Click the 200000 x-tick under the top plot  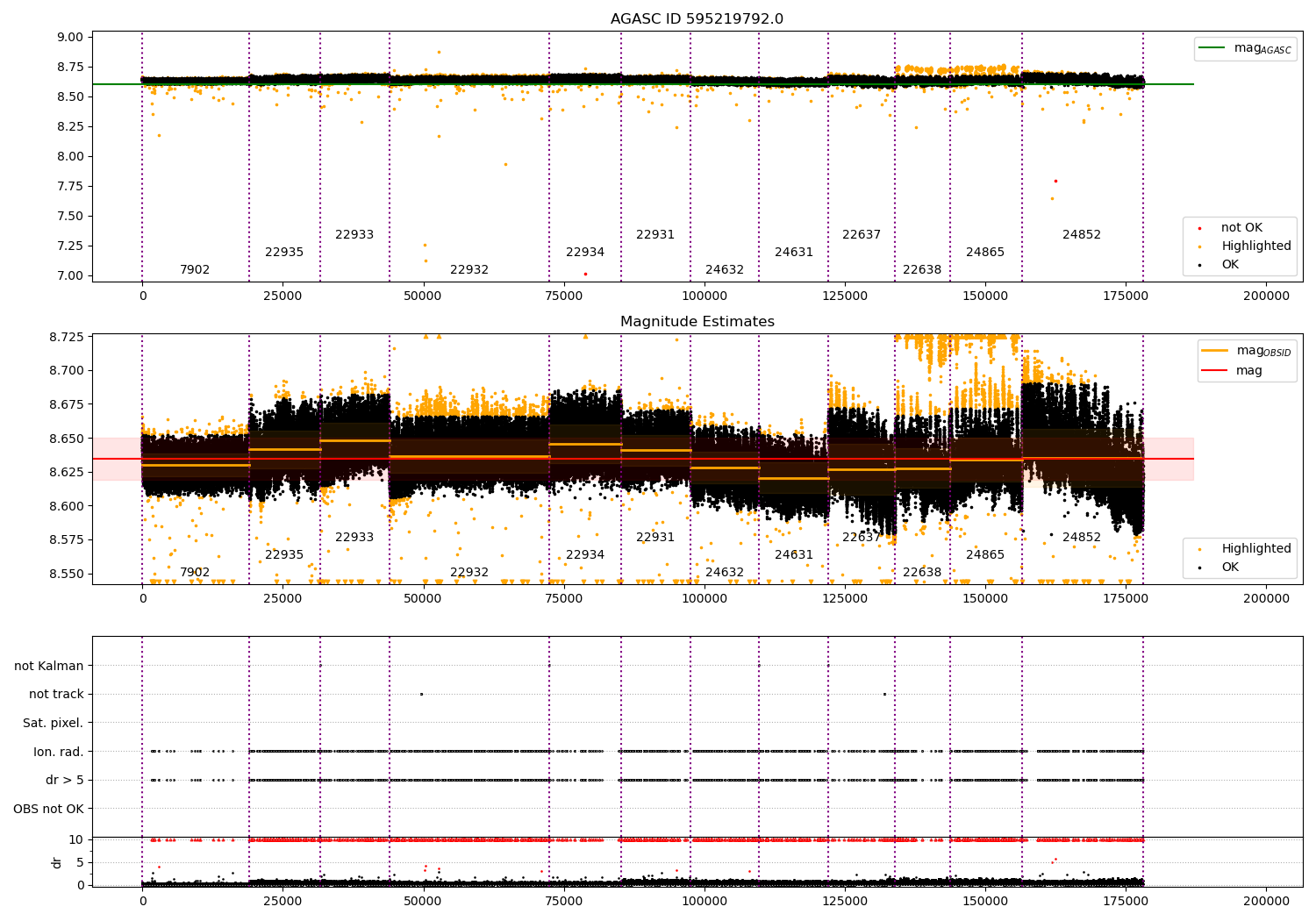(x=1266, y=296)
